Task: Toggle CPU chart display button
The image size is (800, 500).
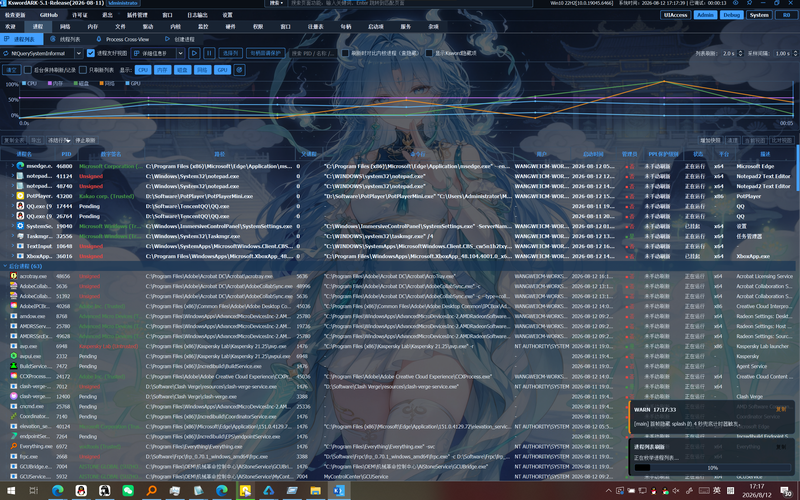Action: (x=142, y=70)
